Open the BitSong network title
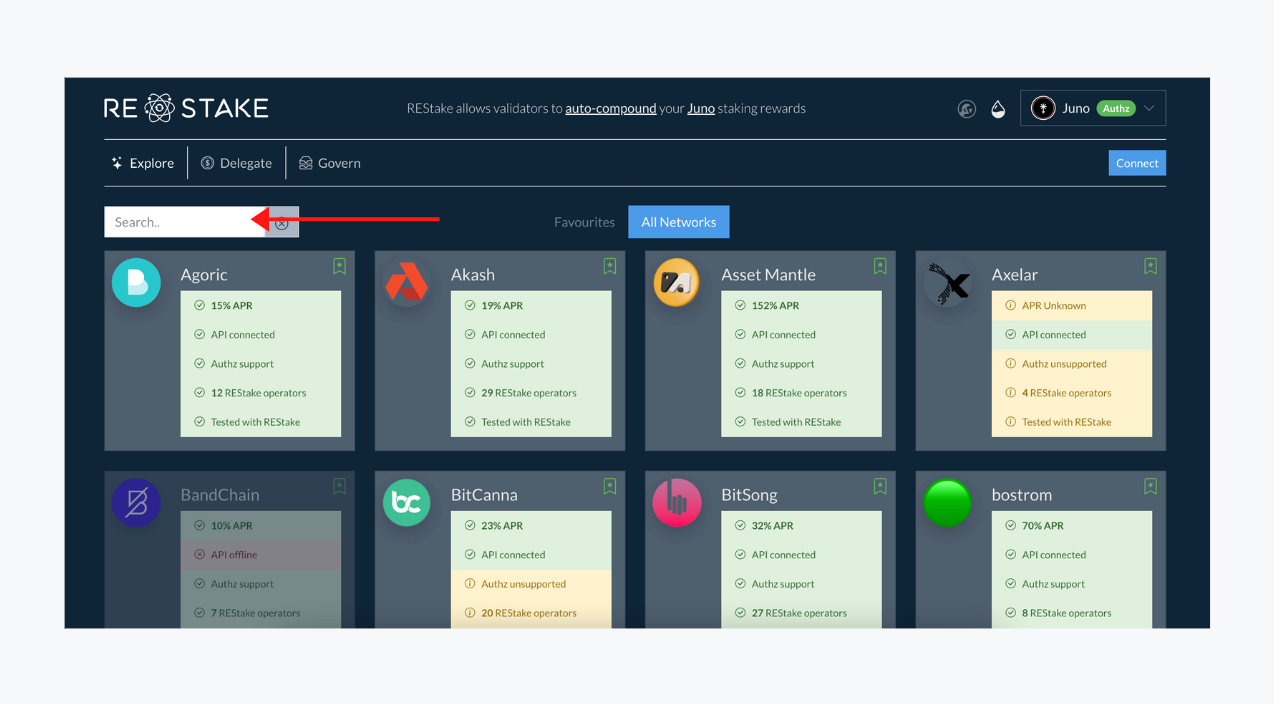 pyautogui.click(x=750, y=494)
